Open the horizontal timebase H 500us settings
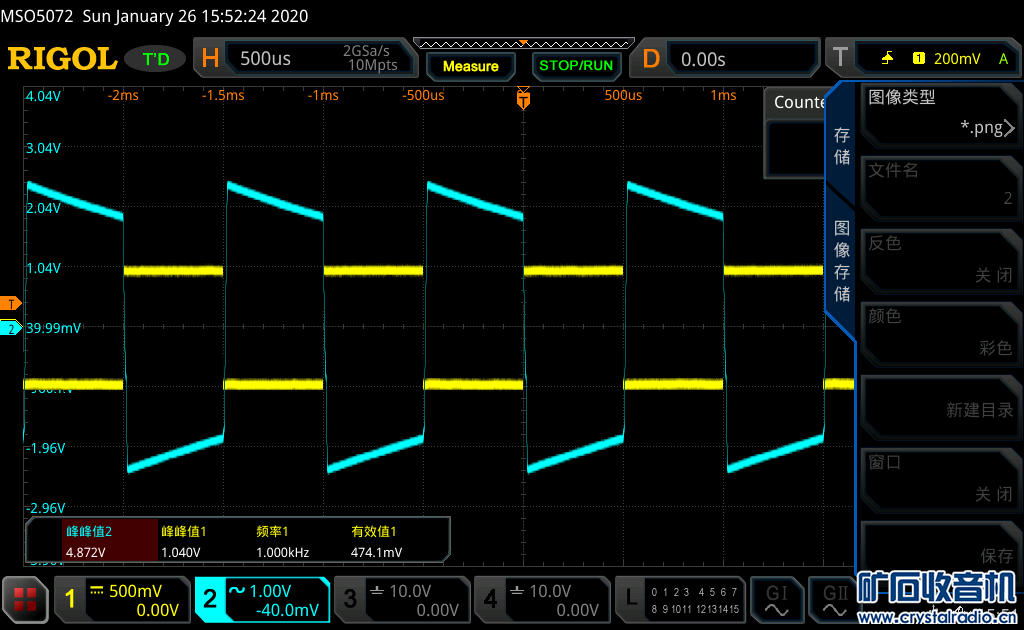The image size is (1024, 630). pos(300,59)
